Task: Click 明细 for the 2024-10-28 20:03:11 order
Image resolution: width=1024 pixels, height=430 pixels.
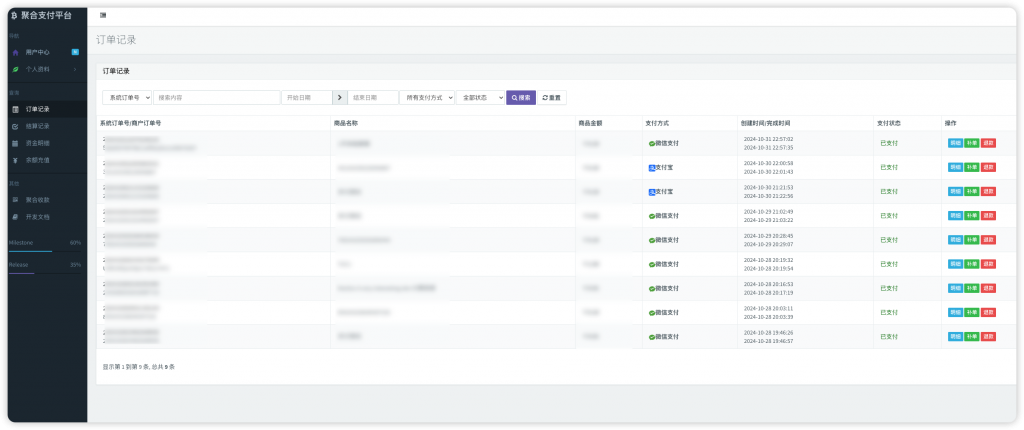Action: (x=955, y=312)
